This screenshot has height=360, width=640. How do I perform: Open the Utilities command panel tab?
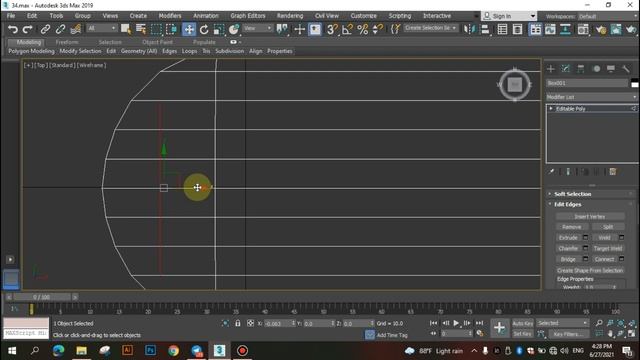626,69
